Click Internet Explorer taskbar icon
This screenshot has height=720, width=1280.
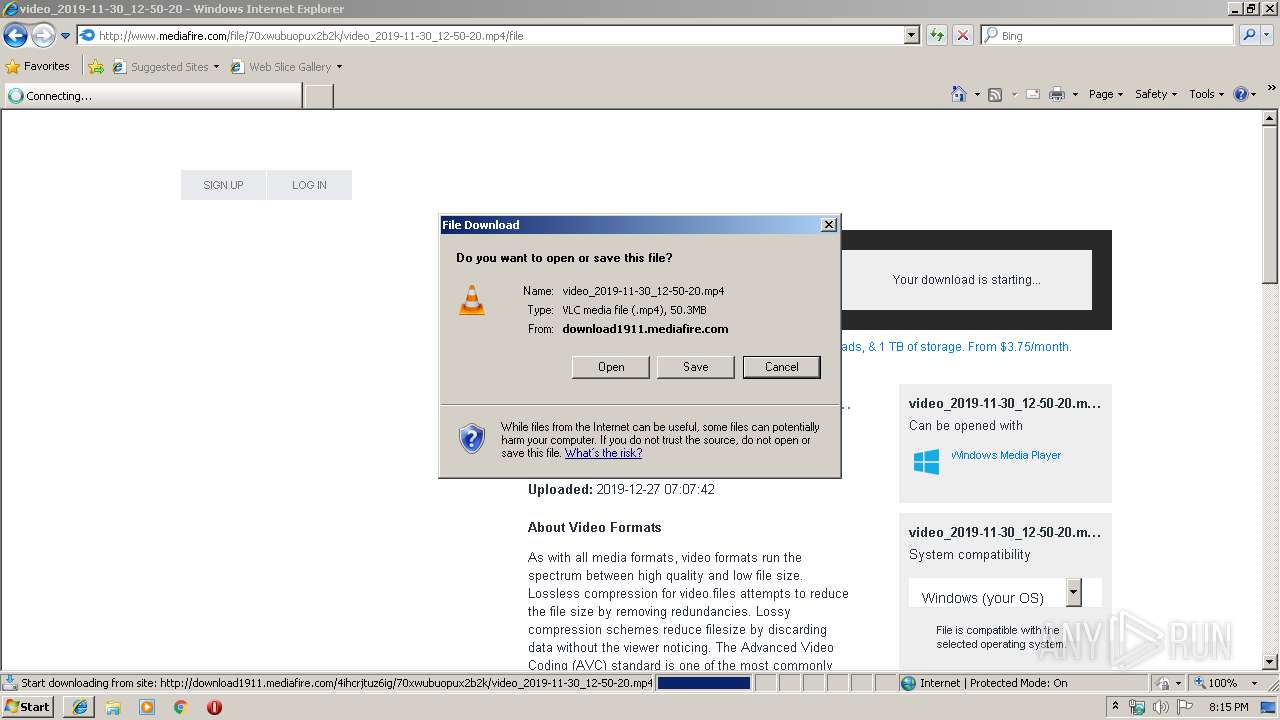tap(80, 707)
